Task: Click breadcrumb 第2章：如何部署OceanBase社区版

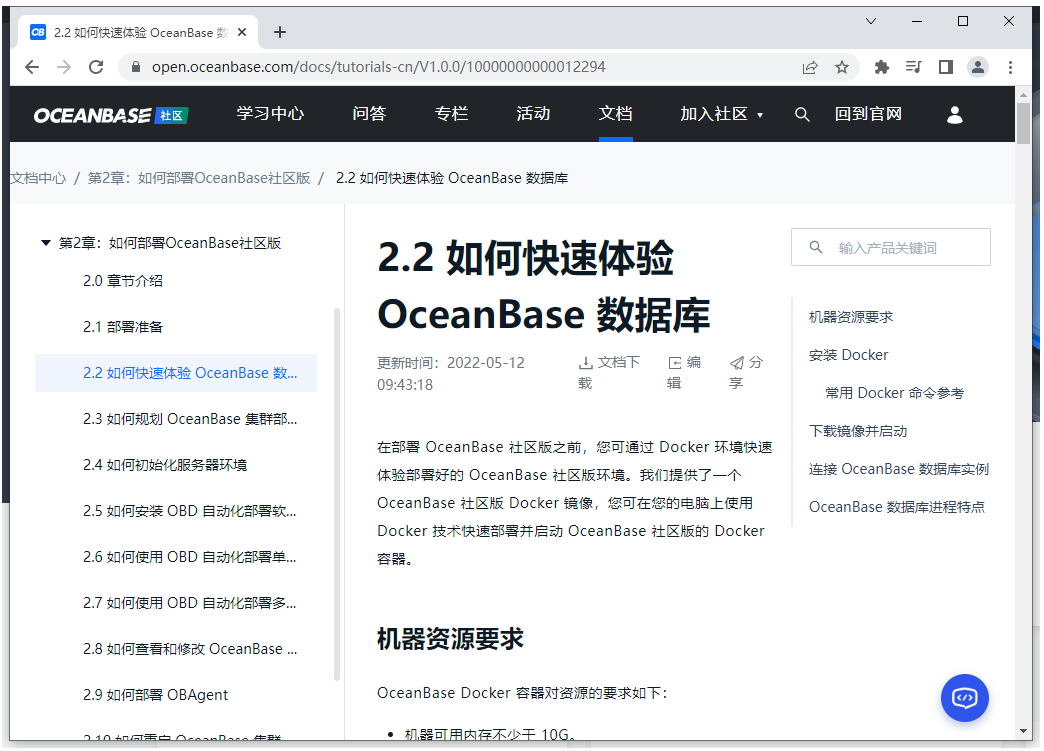Action: pos(199,178)
